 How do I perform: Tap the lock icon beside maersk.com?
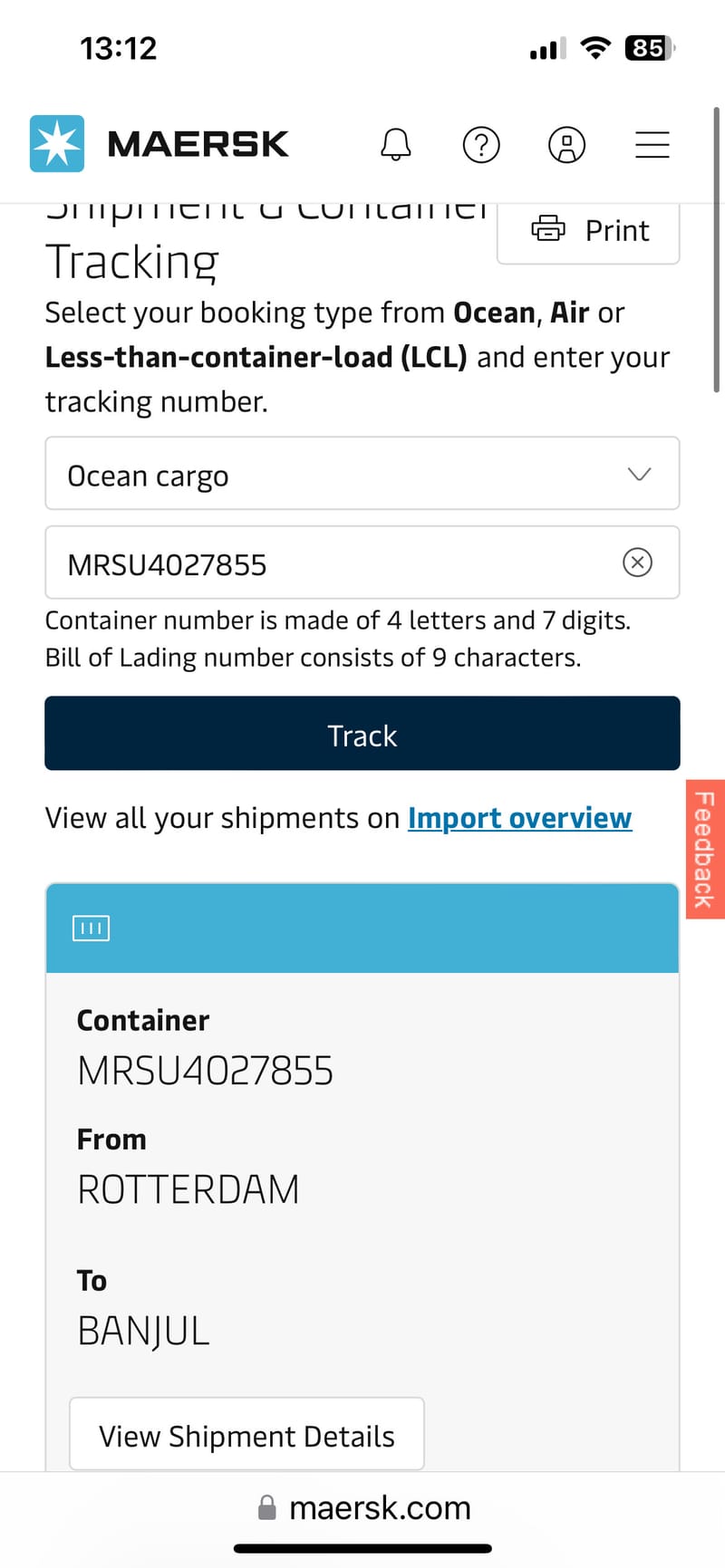[x=267, y=1507]
